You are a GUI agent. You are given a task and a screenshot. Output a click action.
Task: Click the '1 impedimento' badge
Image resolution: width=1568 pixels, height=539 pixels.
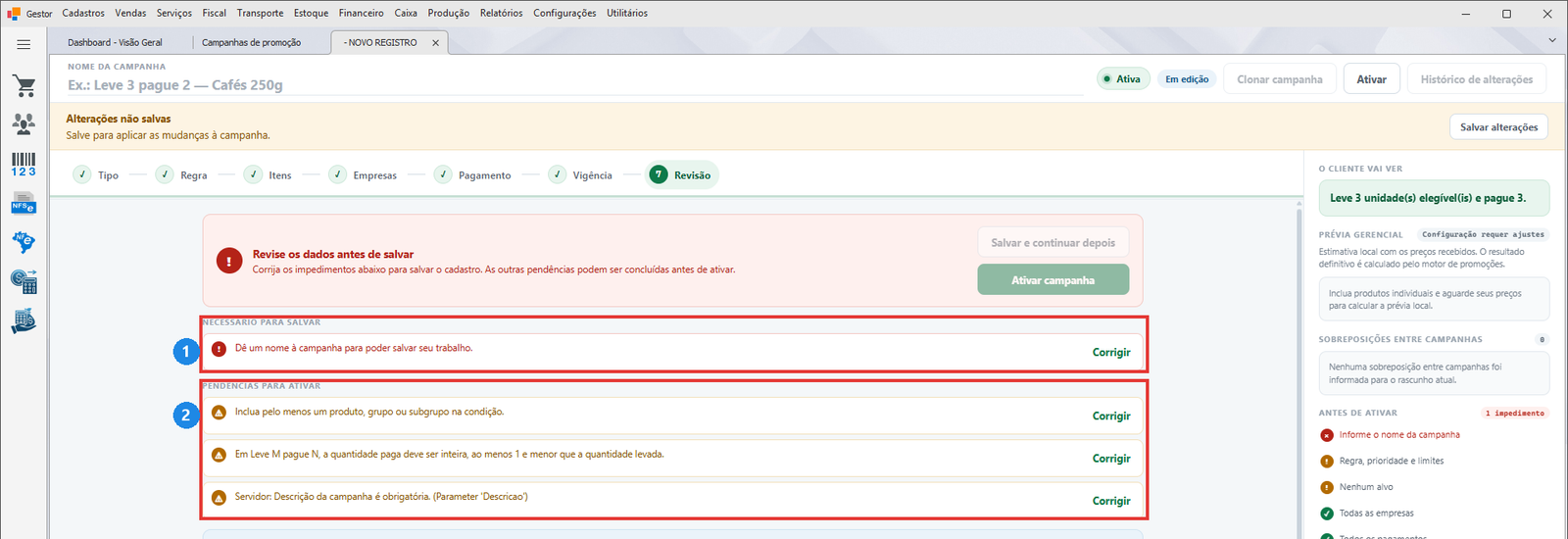(x=1514, y=414)
